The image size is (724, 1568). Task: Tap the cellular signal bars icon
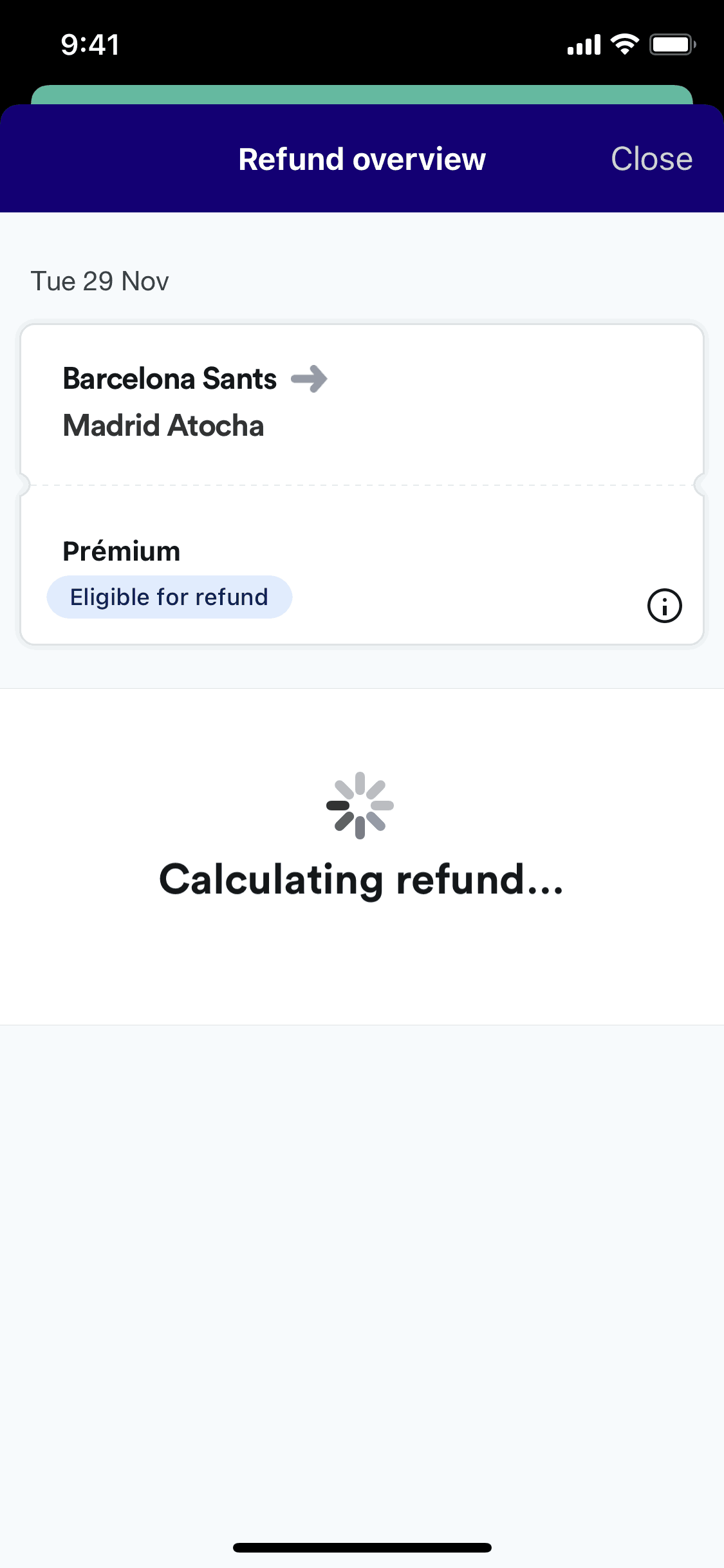pyautogui.click(x=584, y=45)
